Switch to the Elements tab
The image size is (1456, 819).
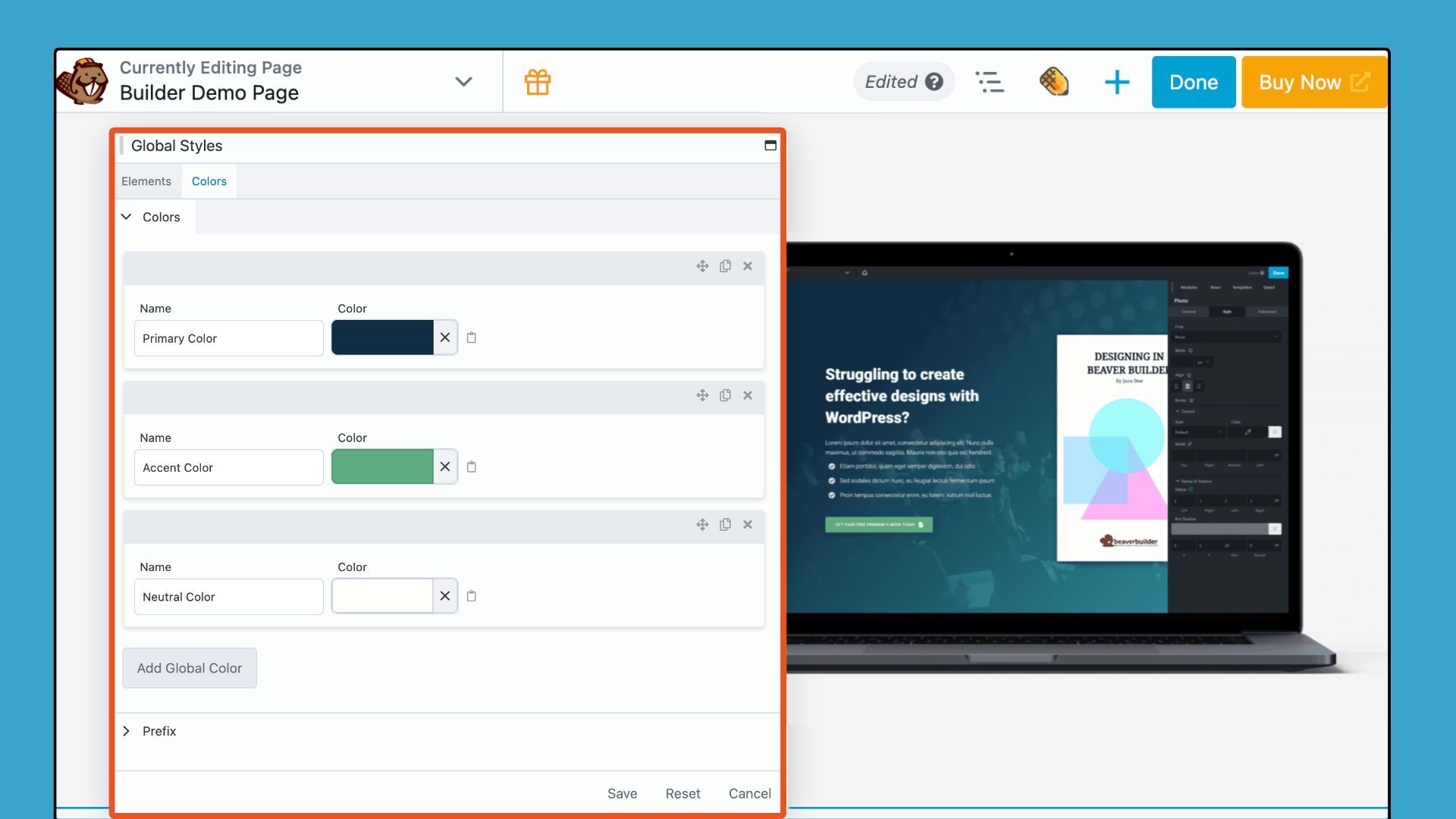tap(146, 181)
